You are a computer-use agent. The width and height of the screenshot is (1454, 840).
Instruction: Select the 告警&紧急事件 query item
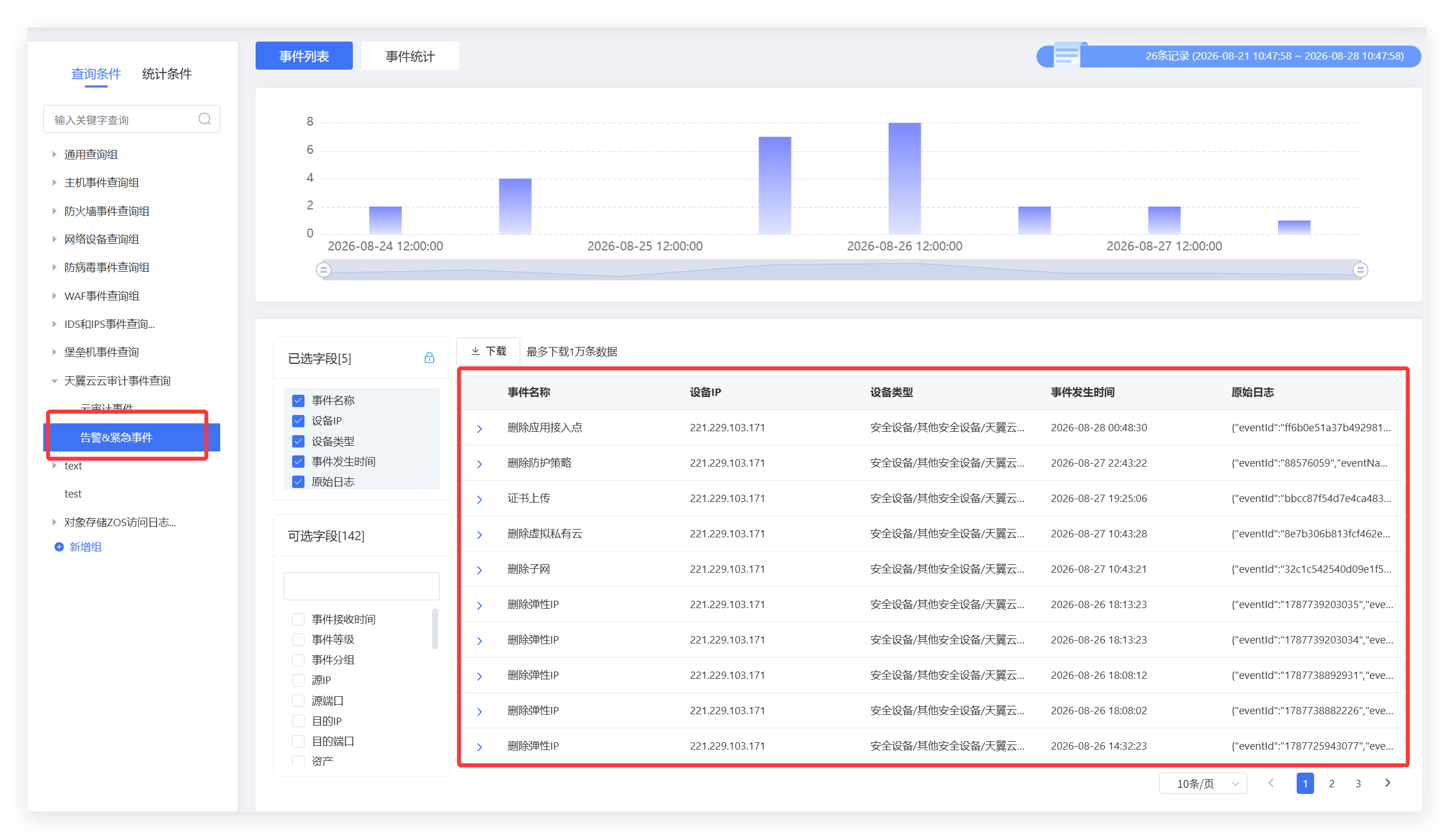click(x=131, y=437)
